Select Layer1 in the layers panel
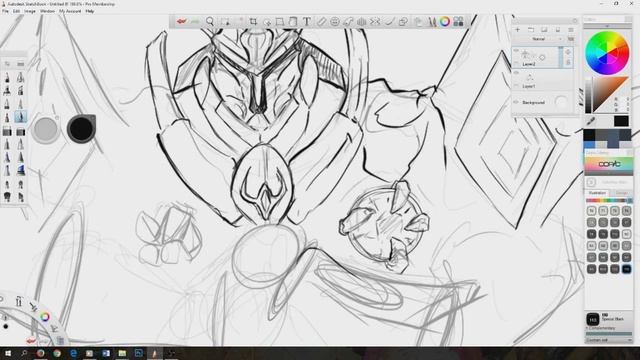 pyautogui.click(x=543, y=79)
